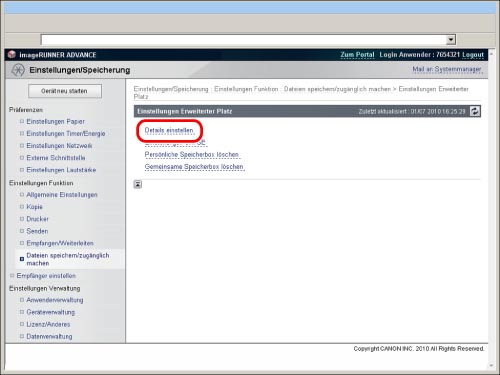Open Einstellungen Timer/Energie in sidebar
The width and height of the screenshot is (500, 375).
66,134
